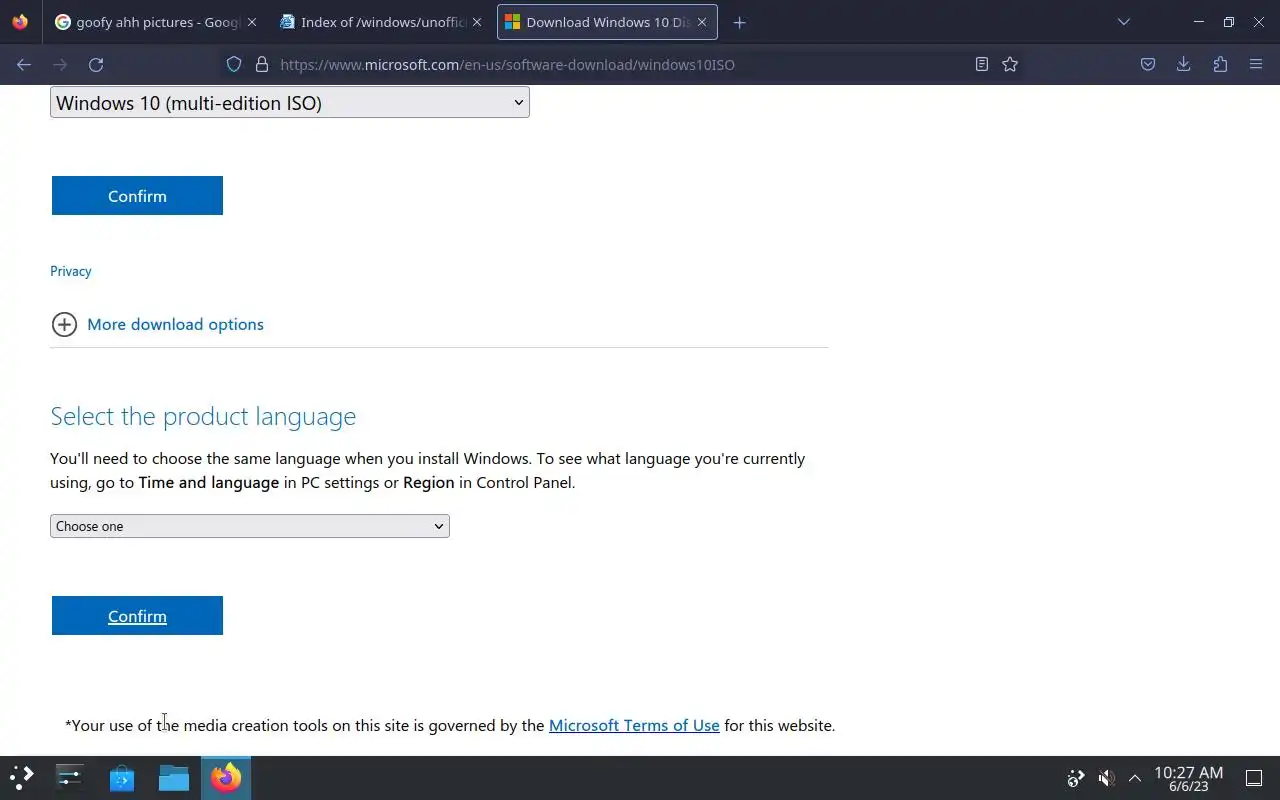
Task: Select the Download Windows 10 Disc Image tab
Action: pyautogui.click(x=606, y=22)
